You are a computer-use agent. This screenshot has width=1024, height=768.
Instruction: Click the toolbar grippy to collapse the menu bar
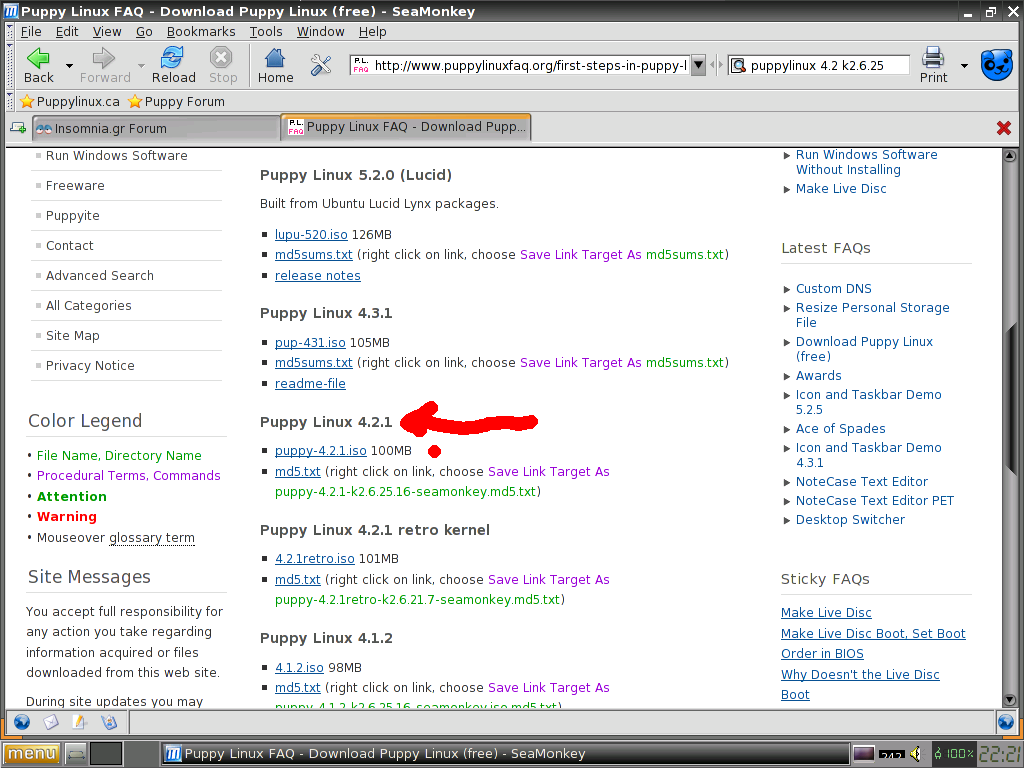coord(10,31)
